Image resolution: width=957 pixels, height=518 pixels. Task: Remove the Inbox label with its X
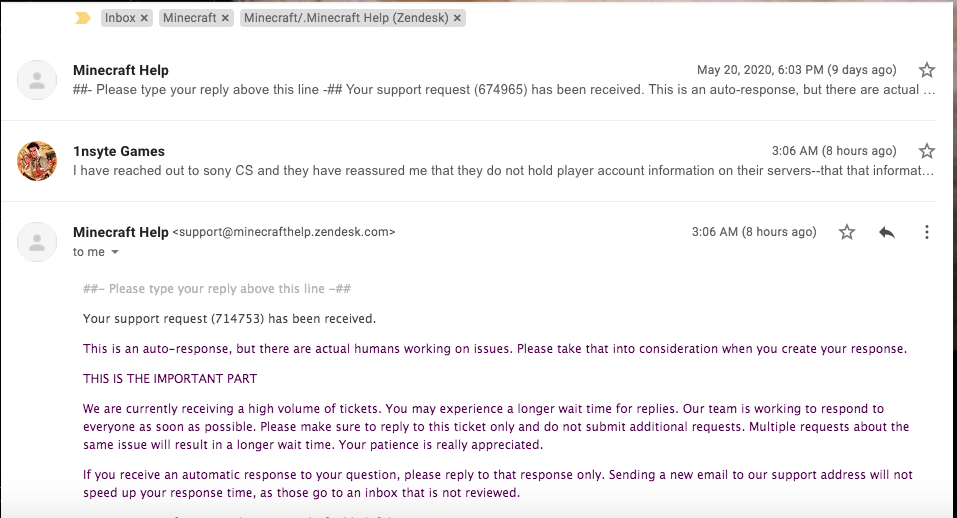point(144,18)
